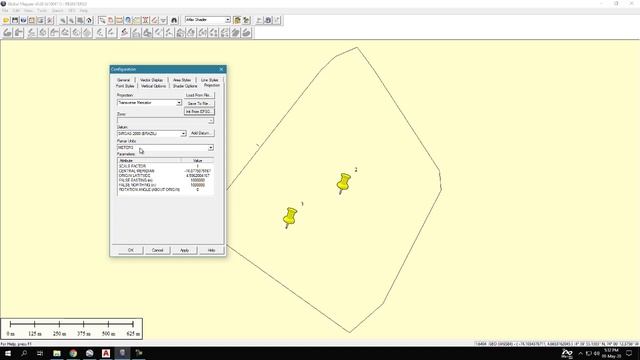640x360 pixels.
Task: Open the 3D View binoculars icon
Action: (174, 20)
